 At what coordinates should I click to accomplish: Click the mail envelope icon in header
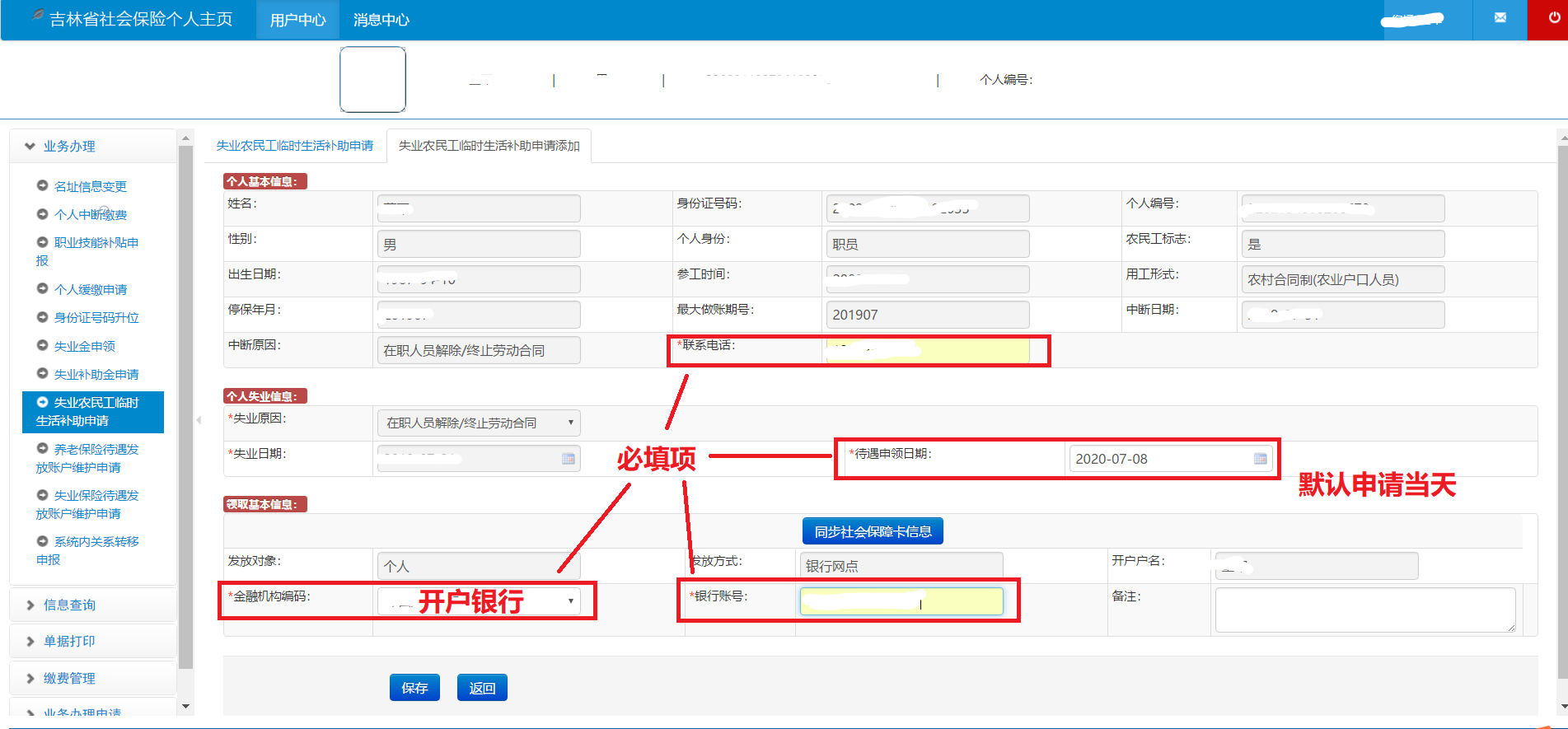[x=1500, y=18]
